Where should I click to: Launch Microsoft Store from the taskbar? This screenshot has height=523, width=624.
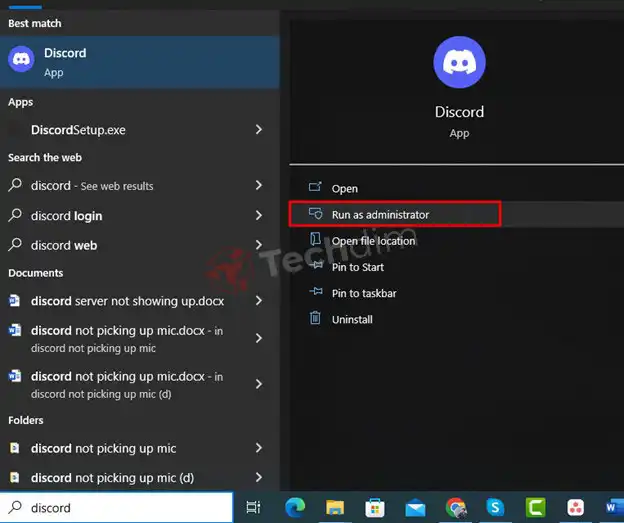coord(377,508)
